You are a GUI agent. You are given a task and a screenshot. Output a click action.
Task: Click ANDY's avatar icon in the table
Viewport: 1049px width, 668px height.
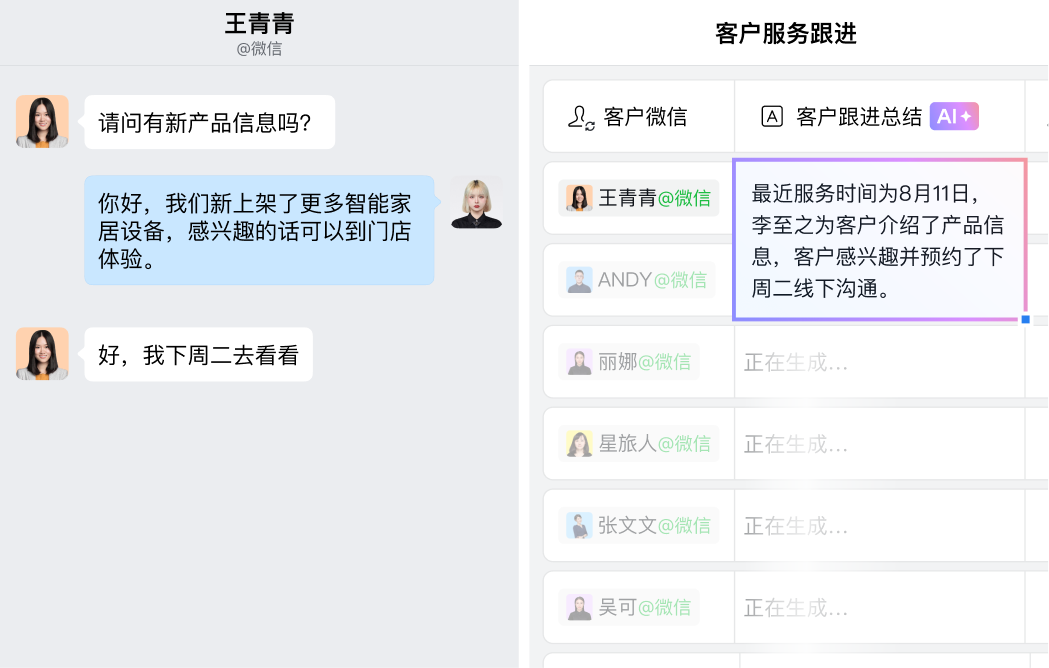pyautogui.click(x=579, y=280)
